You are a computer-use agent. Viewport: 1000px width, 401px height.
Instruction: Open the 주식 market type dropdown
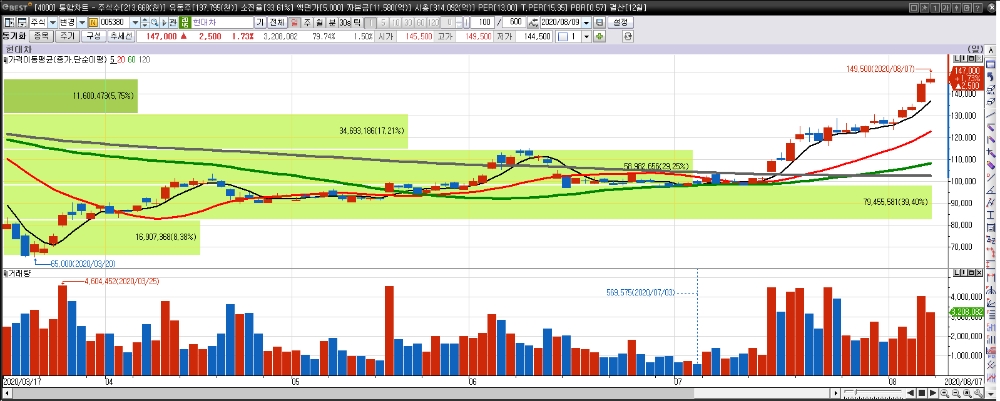(52, 23)
